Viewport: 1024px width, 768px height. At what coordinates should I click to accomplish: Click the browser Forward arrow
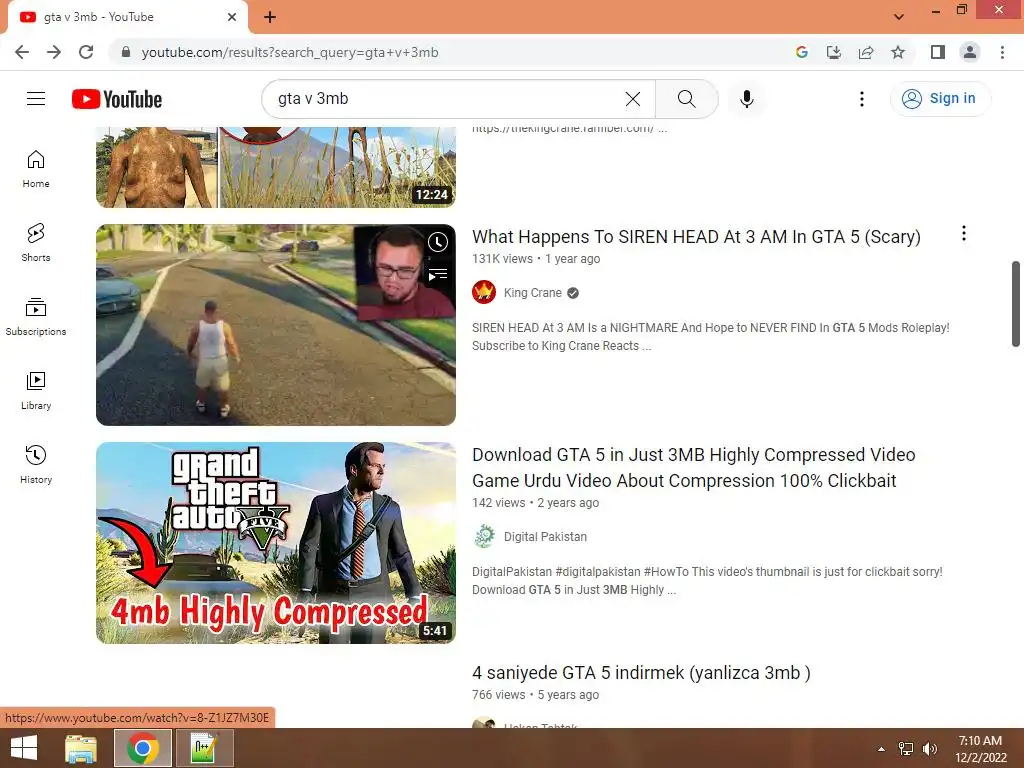coord(54,52)
